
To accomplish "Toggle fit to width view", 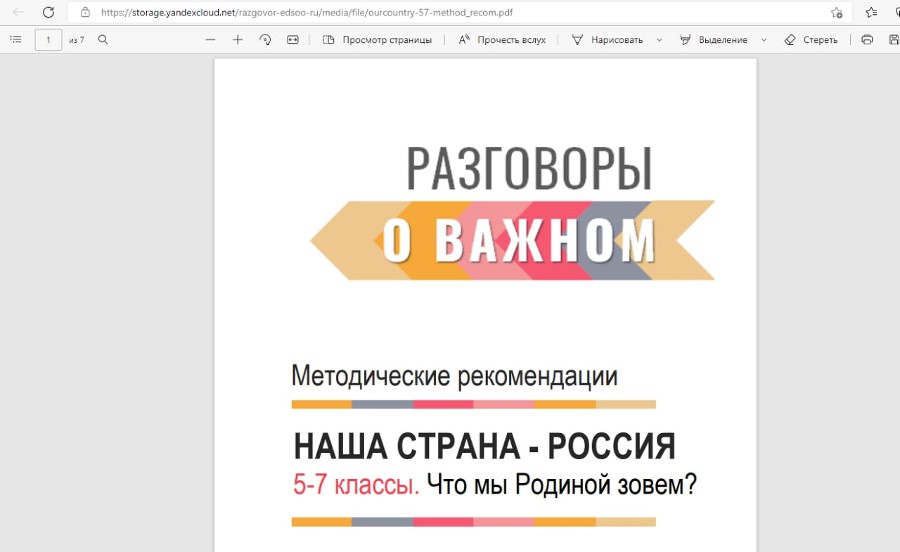I will (x=292, y=40).
